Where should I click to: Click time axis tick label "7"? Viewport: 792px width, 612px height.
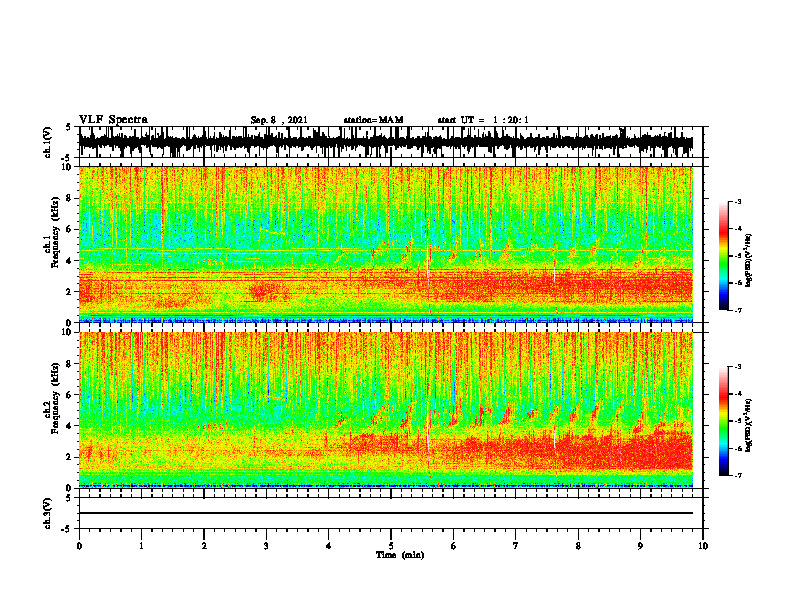(x=516, y=546)
